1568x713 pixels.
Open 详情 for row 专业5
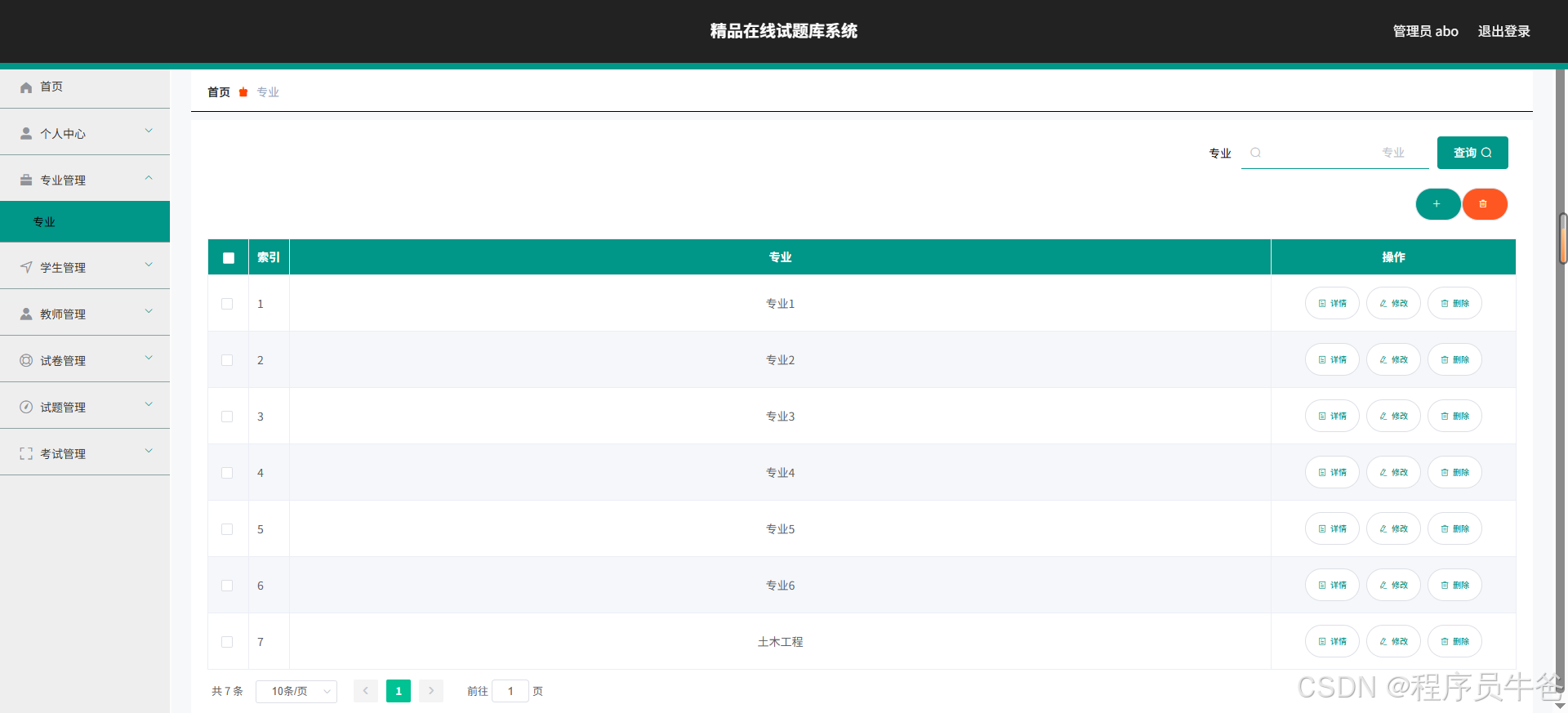[1332, 529]
